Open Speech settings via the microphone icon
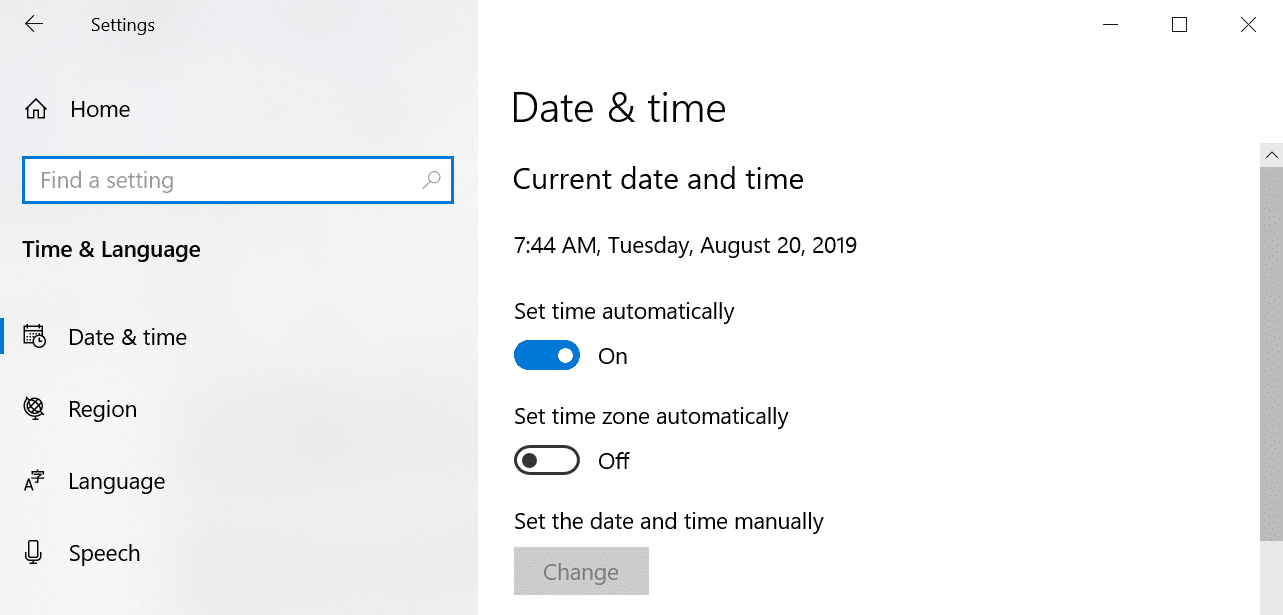 (34, 553)
